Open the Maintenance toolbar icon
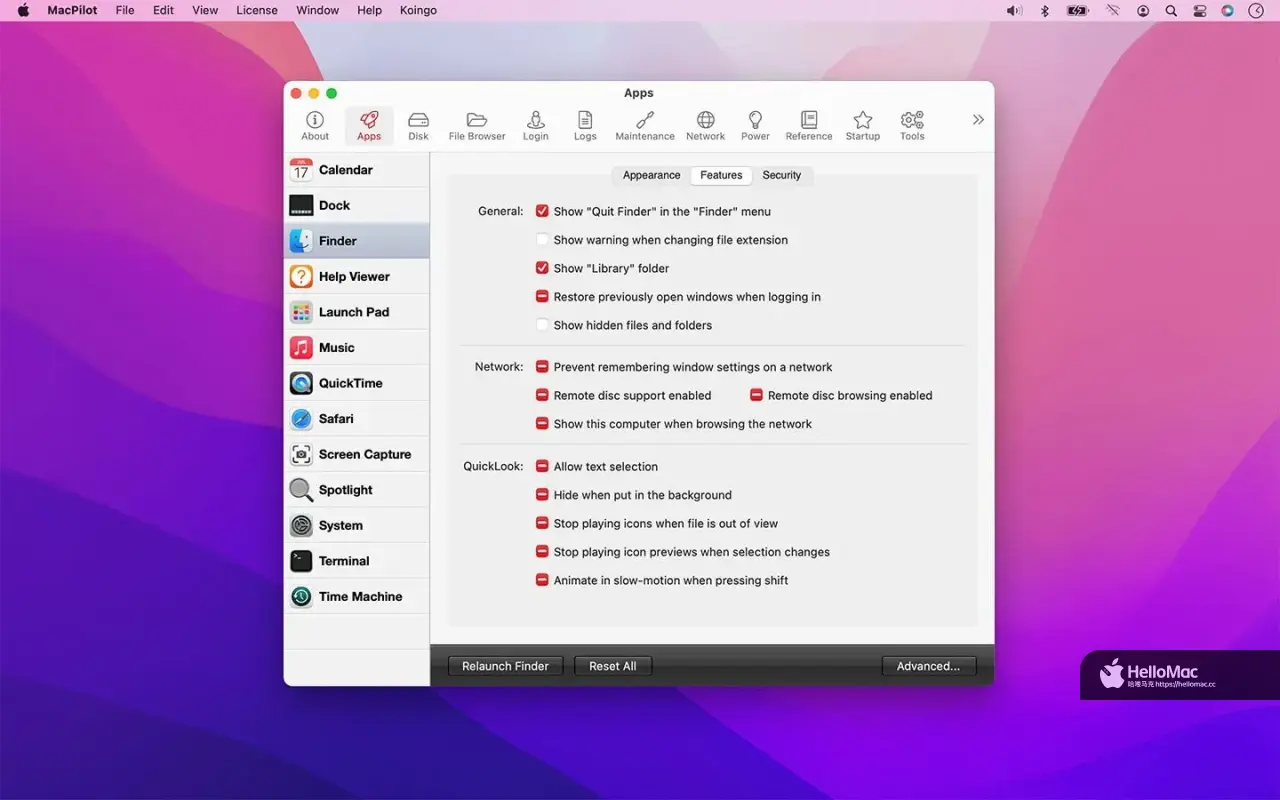The width and height of the screenshot is (1280, 800). pyautogui.click(x=645, y=126)
